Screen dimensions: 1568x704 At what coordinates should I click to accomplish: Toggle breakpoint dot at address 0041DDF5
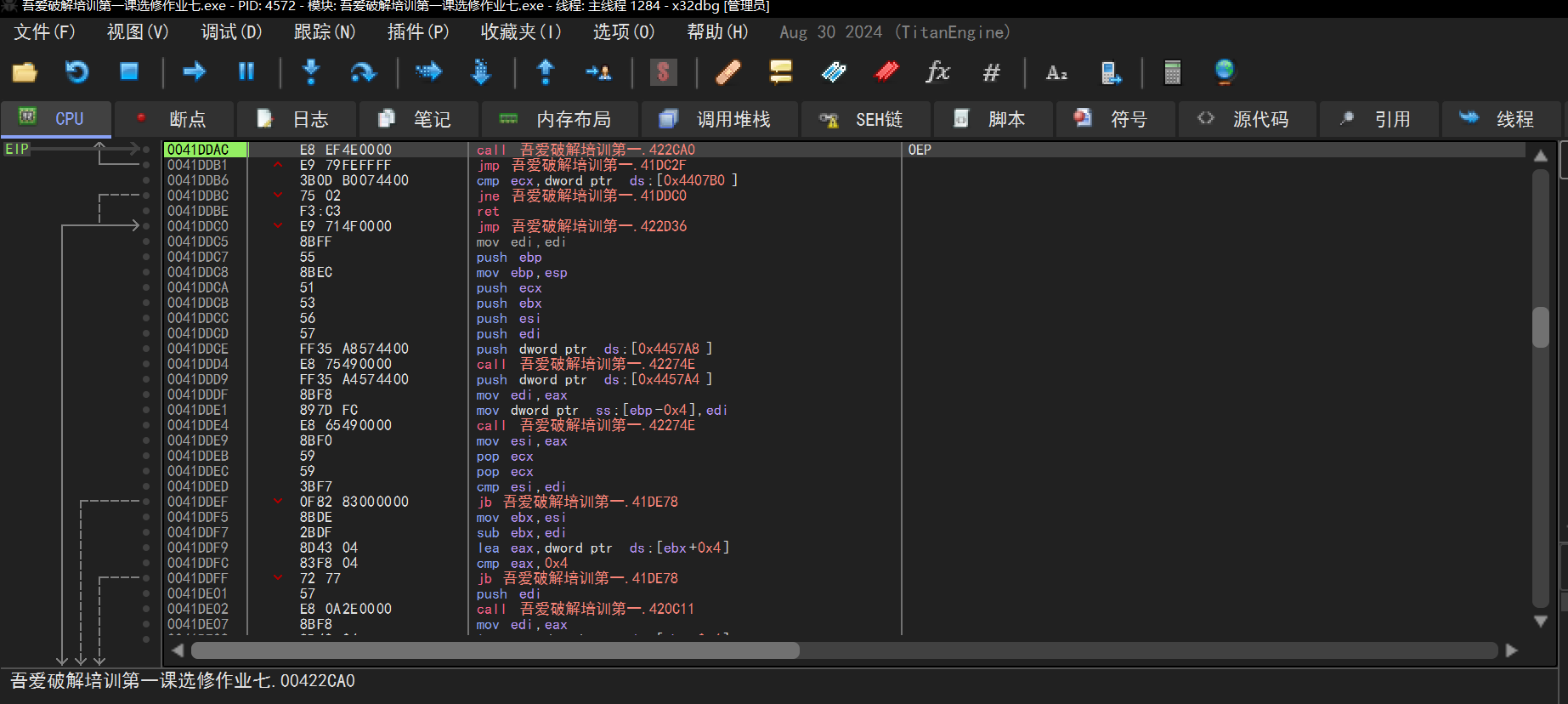tap(146, 517)
